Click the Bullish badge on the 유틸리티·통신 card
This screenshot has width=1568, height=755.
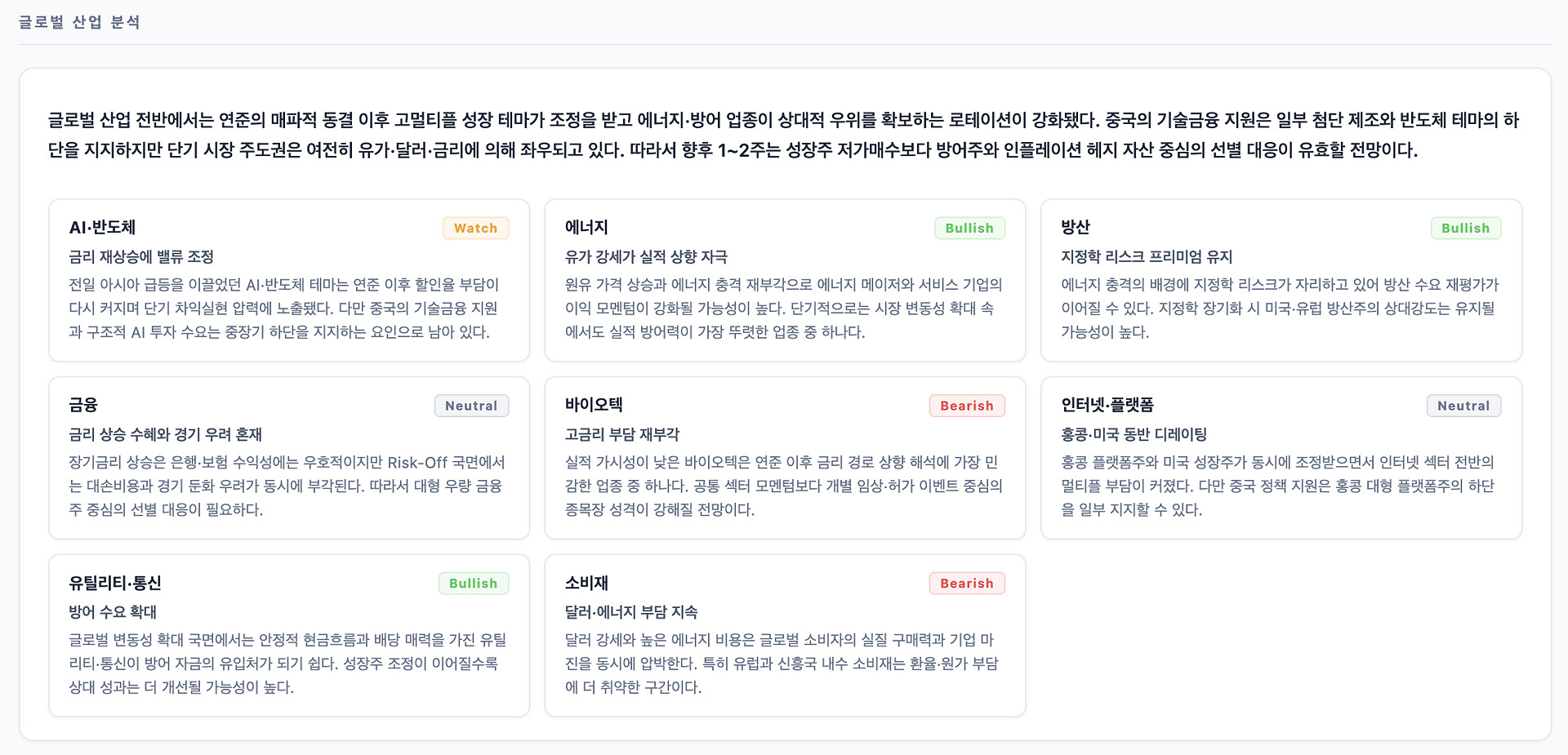[x=473, y=584]
